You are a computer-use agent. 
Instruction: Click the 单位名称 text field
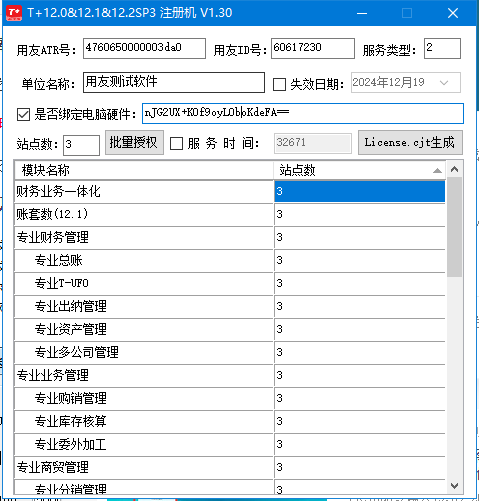[x=174, y=82]
